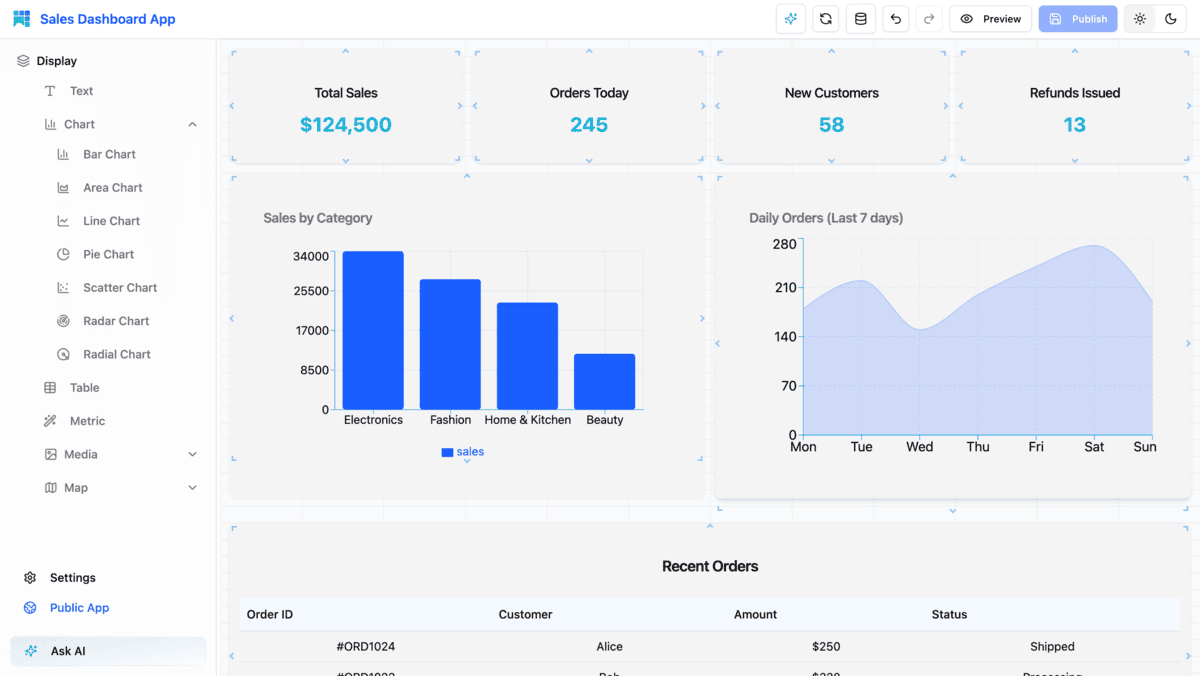
Task: Toggle the sales legend under Sales by Category
Action: [x=462, y=452]
